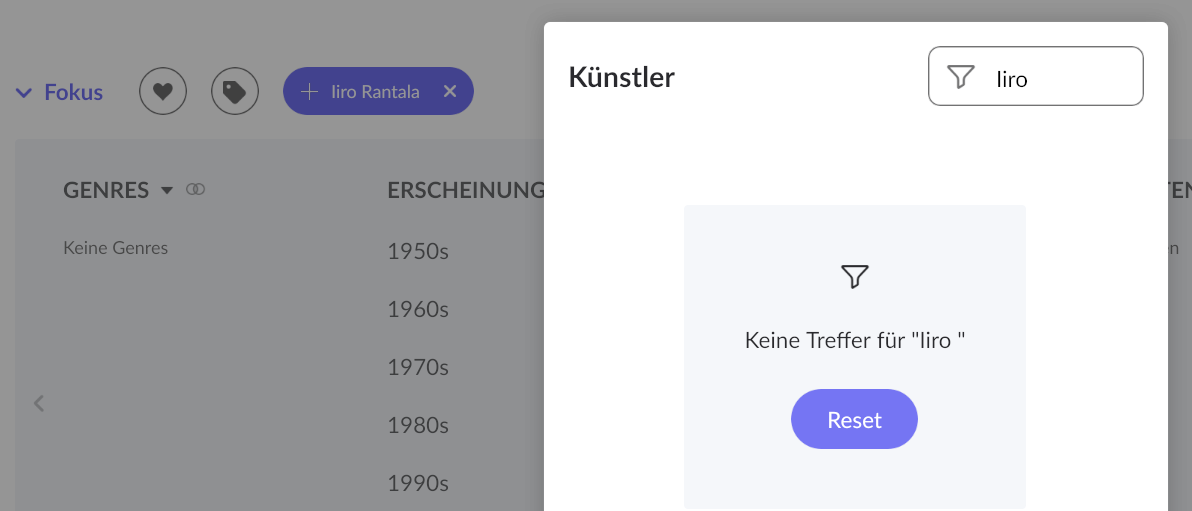Select the 1990s decade

point(418,484)
